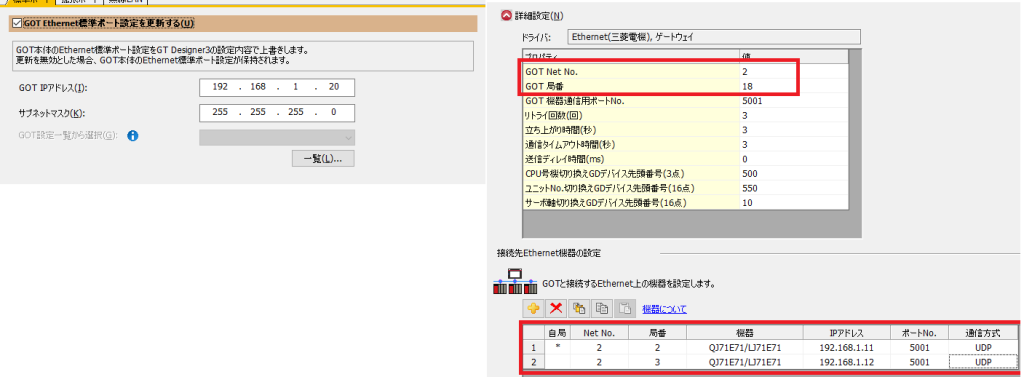Click 機器 cell QJ71E71/LJ71E71 in row 1
The image size is (1024, 377).
click(x=745, y=347)
